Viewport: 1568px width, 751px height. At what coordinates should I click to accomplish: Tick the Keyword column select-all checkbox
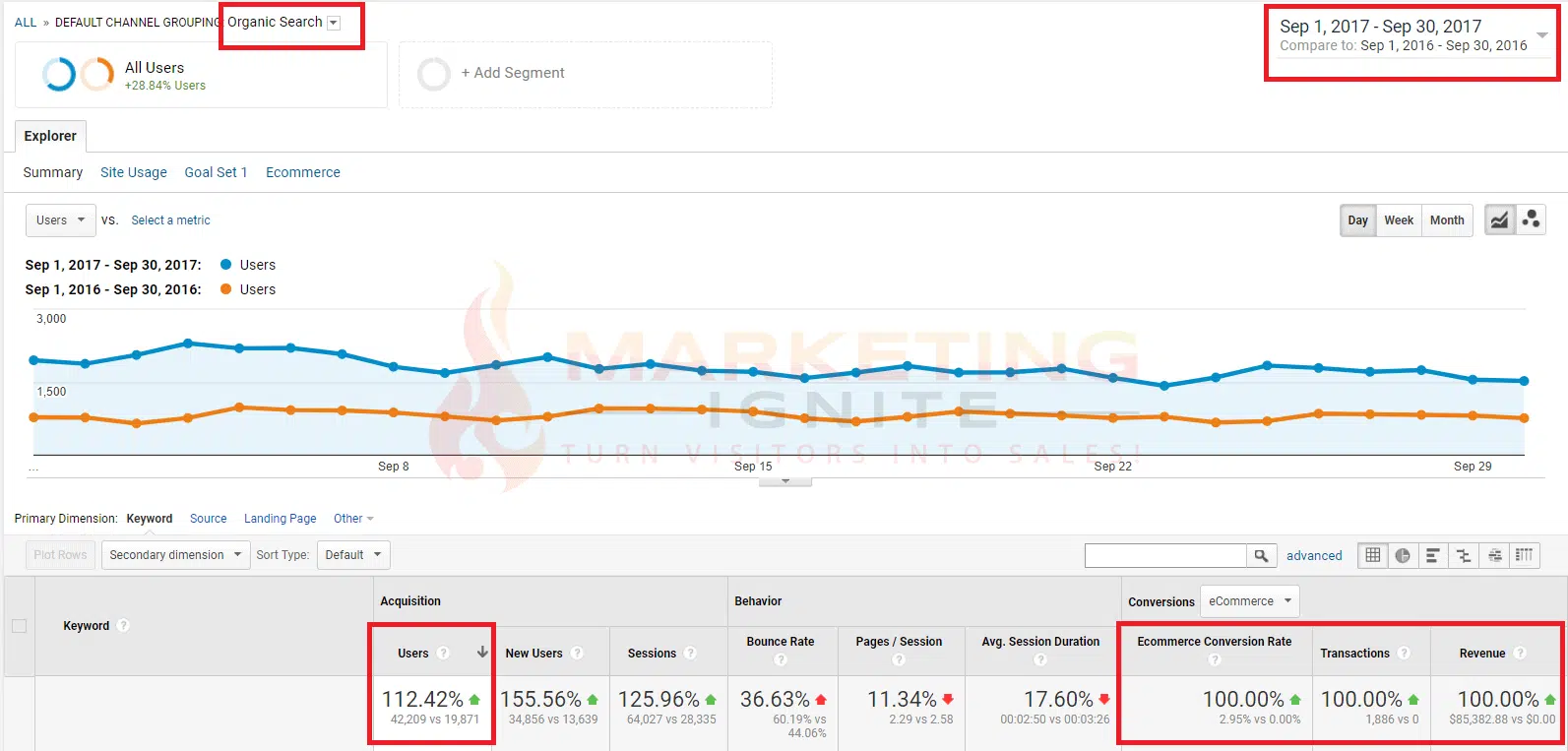pos(19,626)
